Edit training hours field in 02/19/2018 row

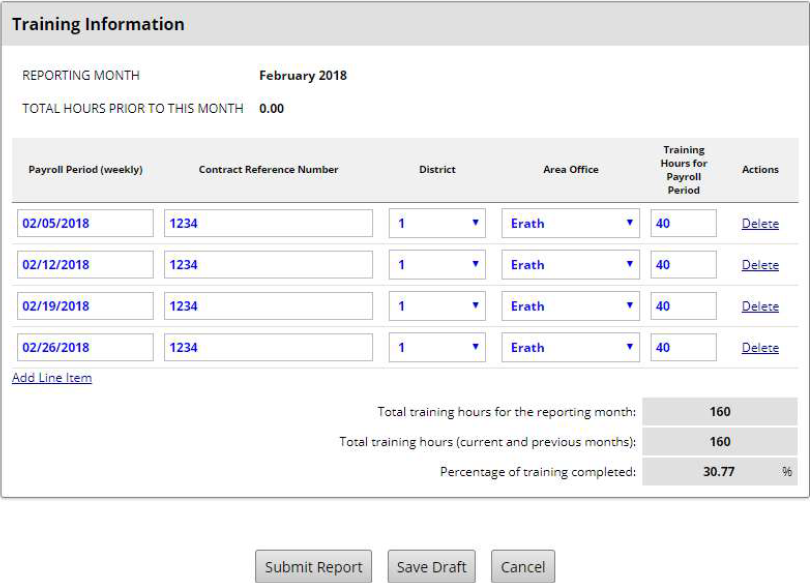[x=683, y=306]
